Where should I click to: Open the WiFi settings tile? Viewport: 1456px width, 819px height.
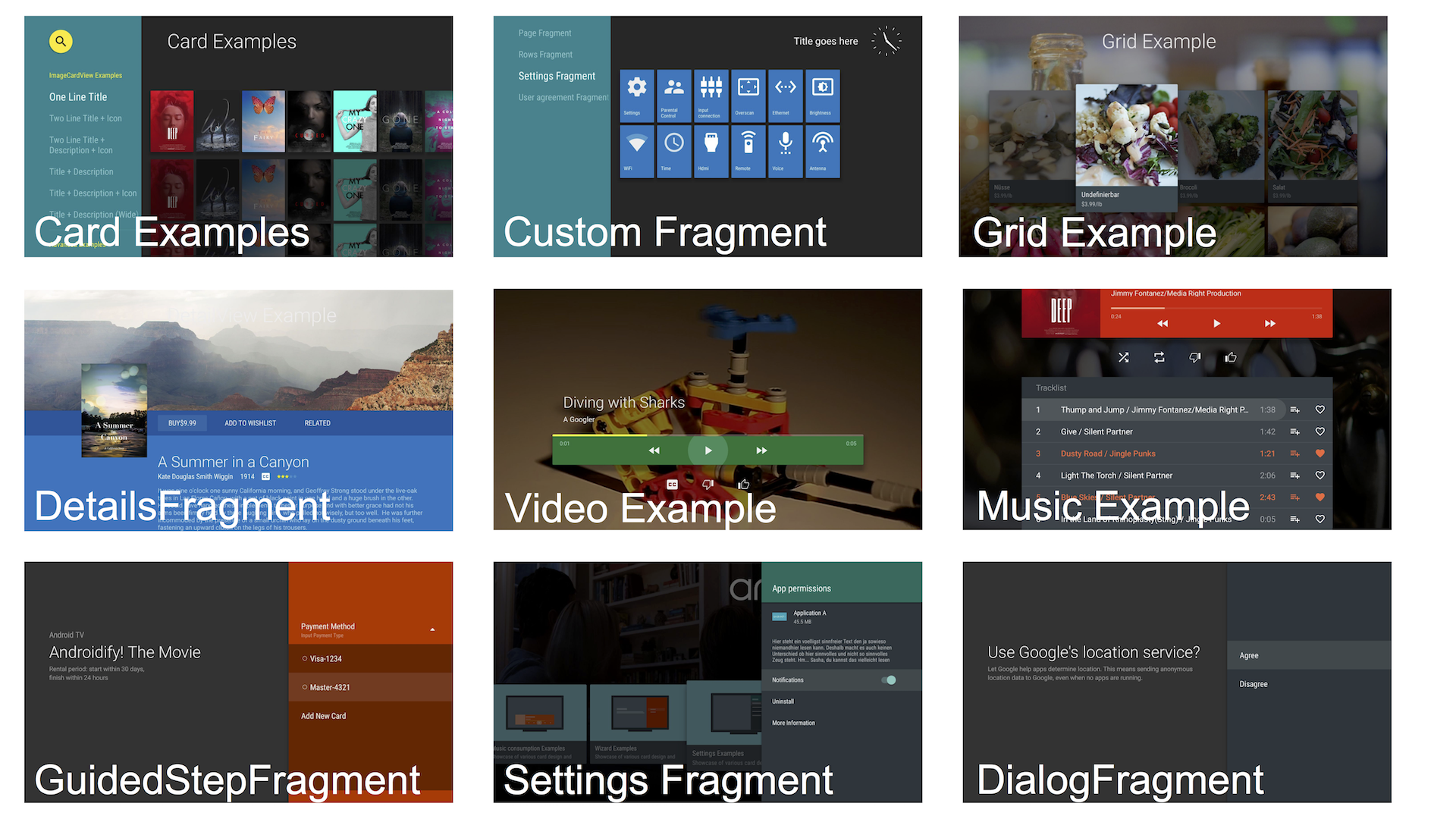pyautogui.click(x=636, y=151)
